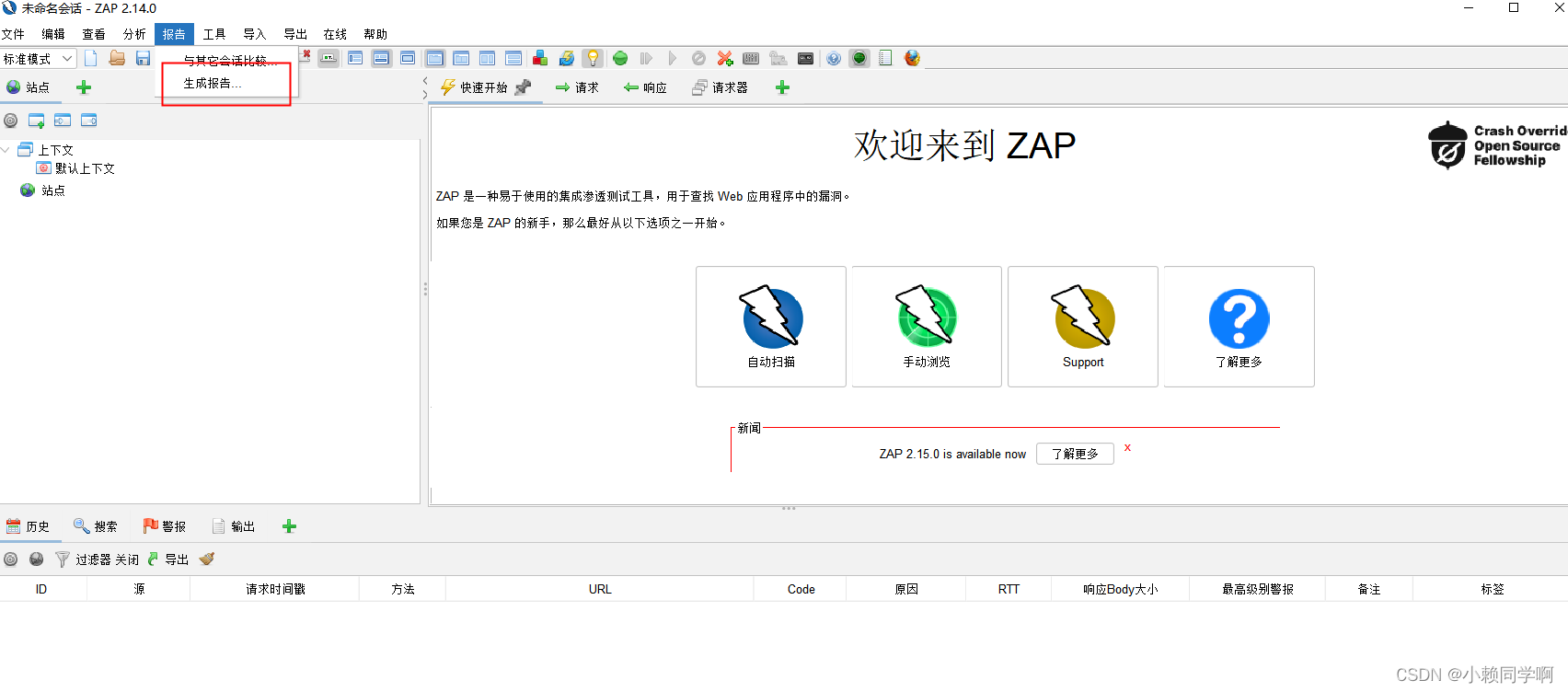Select the expand-sites-tab layout icon

355,59
